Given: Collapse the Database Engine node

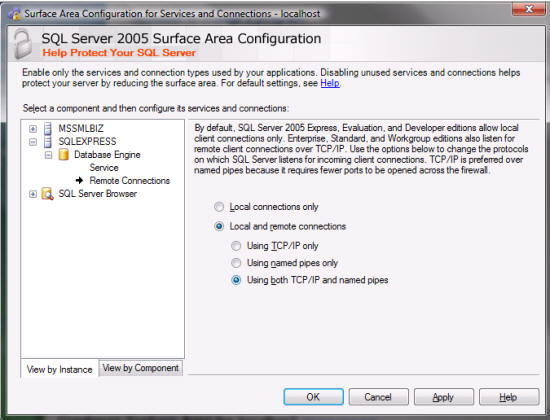Looking at the screenshot, I should pyautogui.click(x=48, y=155).
